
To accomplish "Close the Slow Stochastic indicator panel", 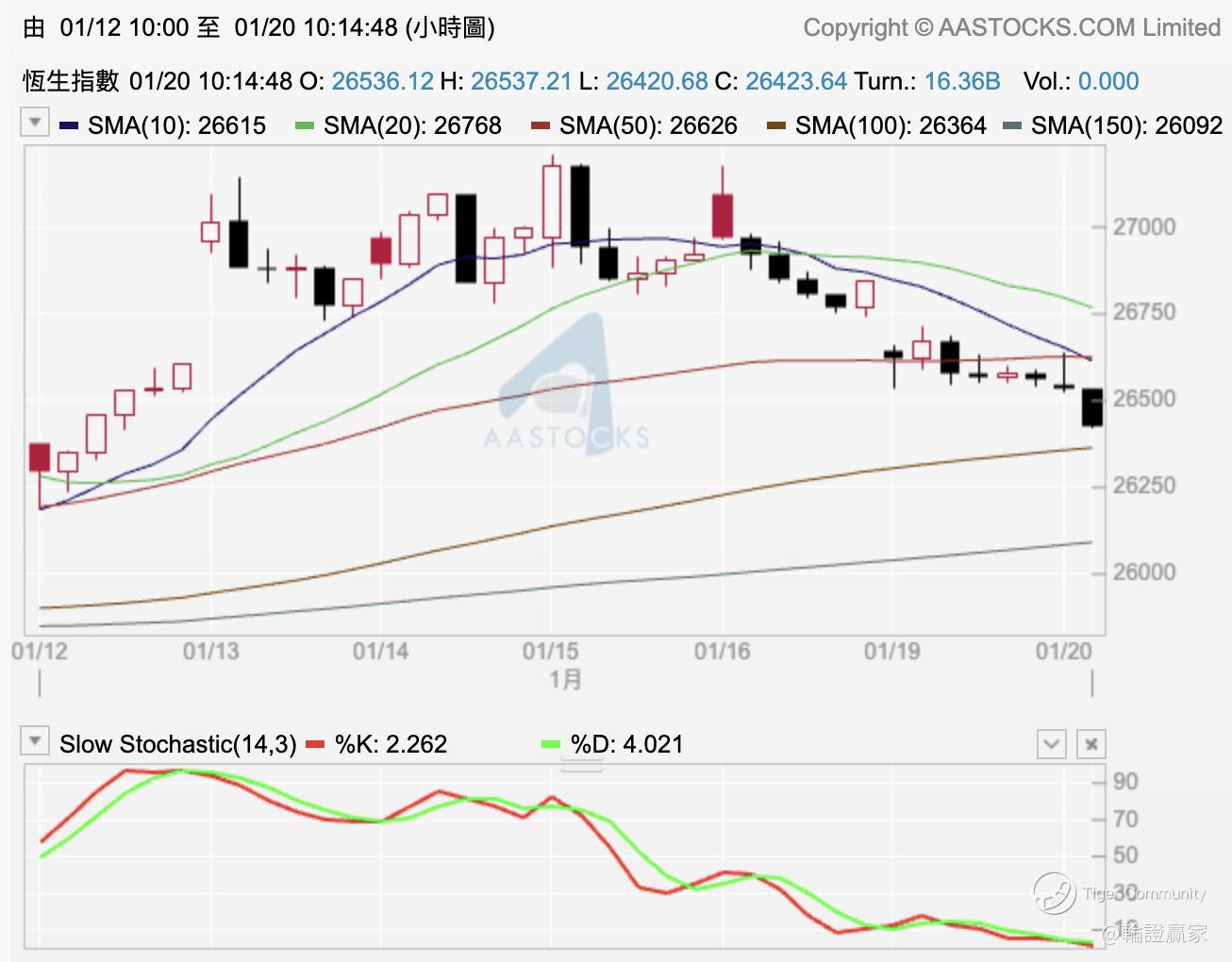I will pos(1090,744).
